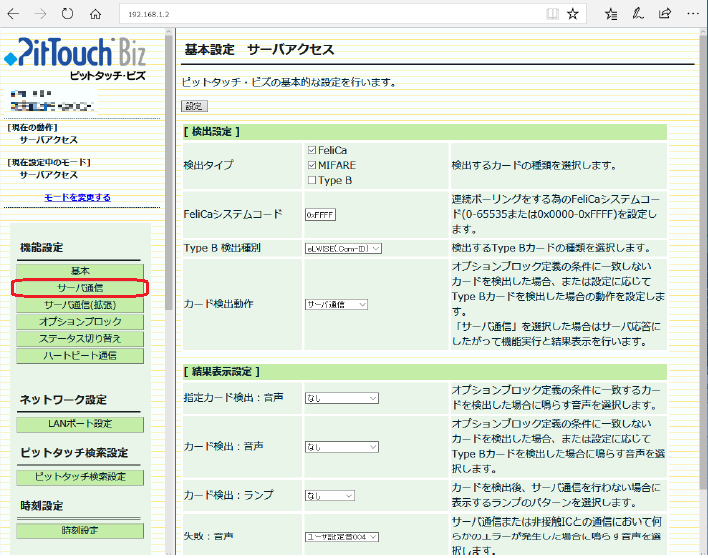The height and width of the screenshot is (558, 708).
Task: Open the 指定カード検出：音声 dropdown
Action: tap(342, 398)
